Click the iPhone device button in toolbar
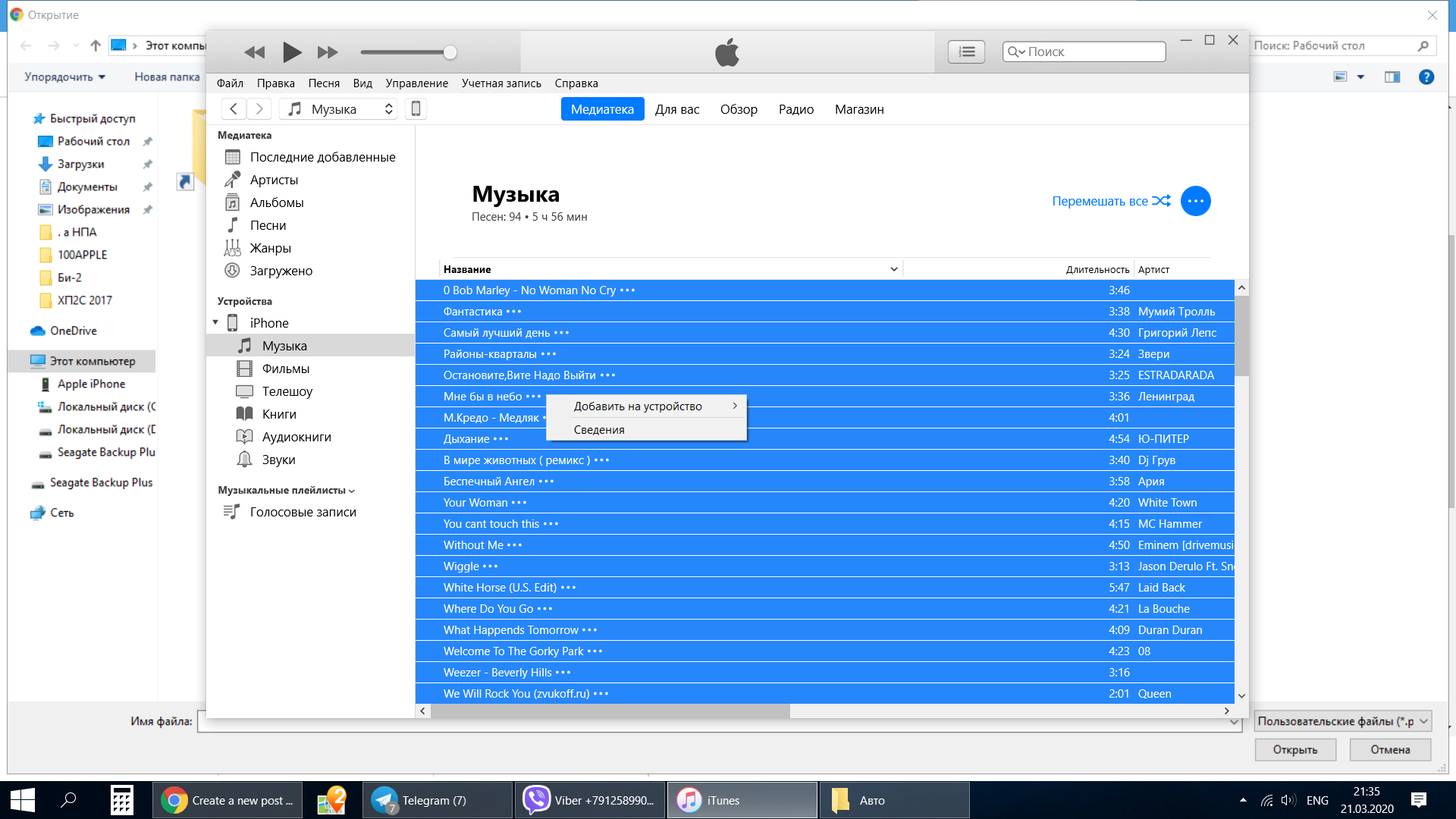1456x819 pixels. 416,109
